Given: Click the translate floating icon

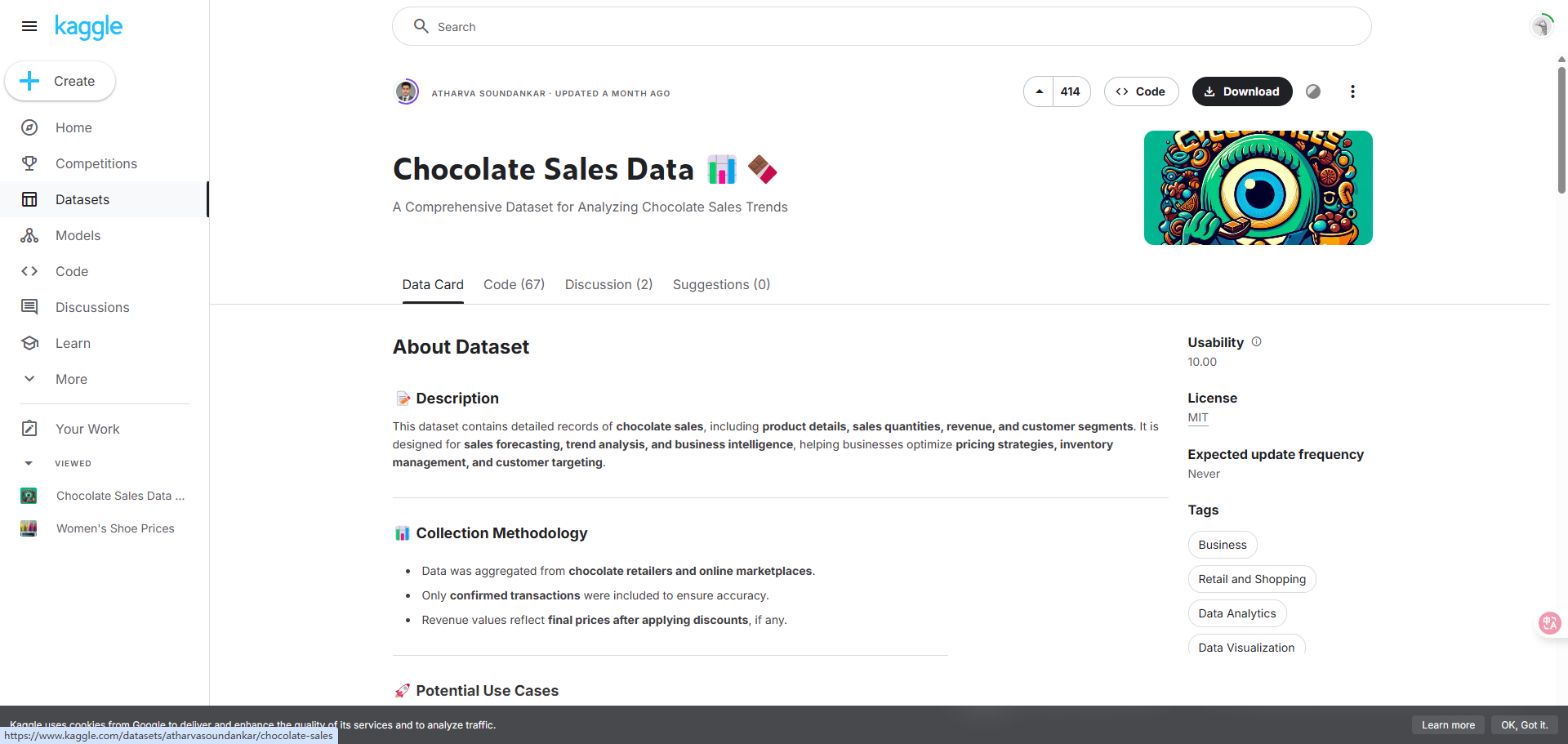Looking at the screenshot, I should (1549, 623).
